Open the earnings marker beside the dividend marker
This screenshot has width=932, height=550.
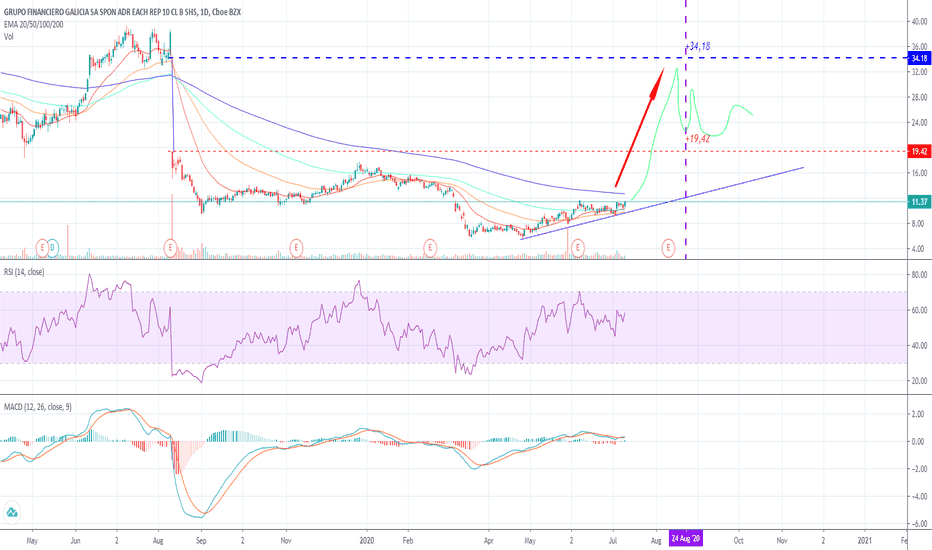tap(42, 247)
